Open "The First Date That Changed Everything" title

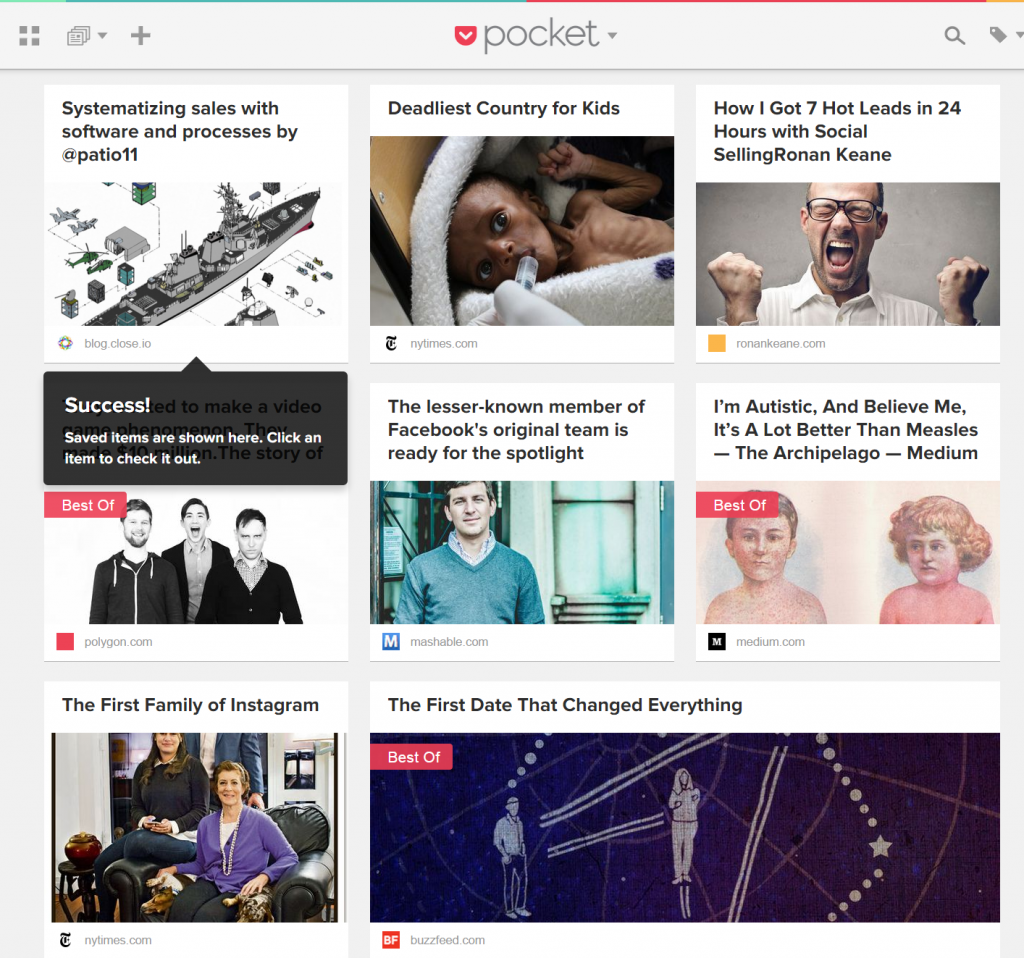(565, 705)
